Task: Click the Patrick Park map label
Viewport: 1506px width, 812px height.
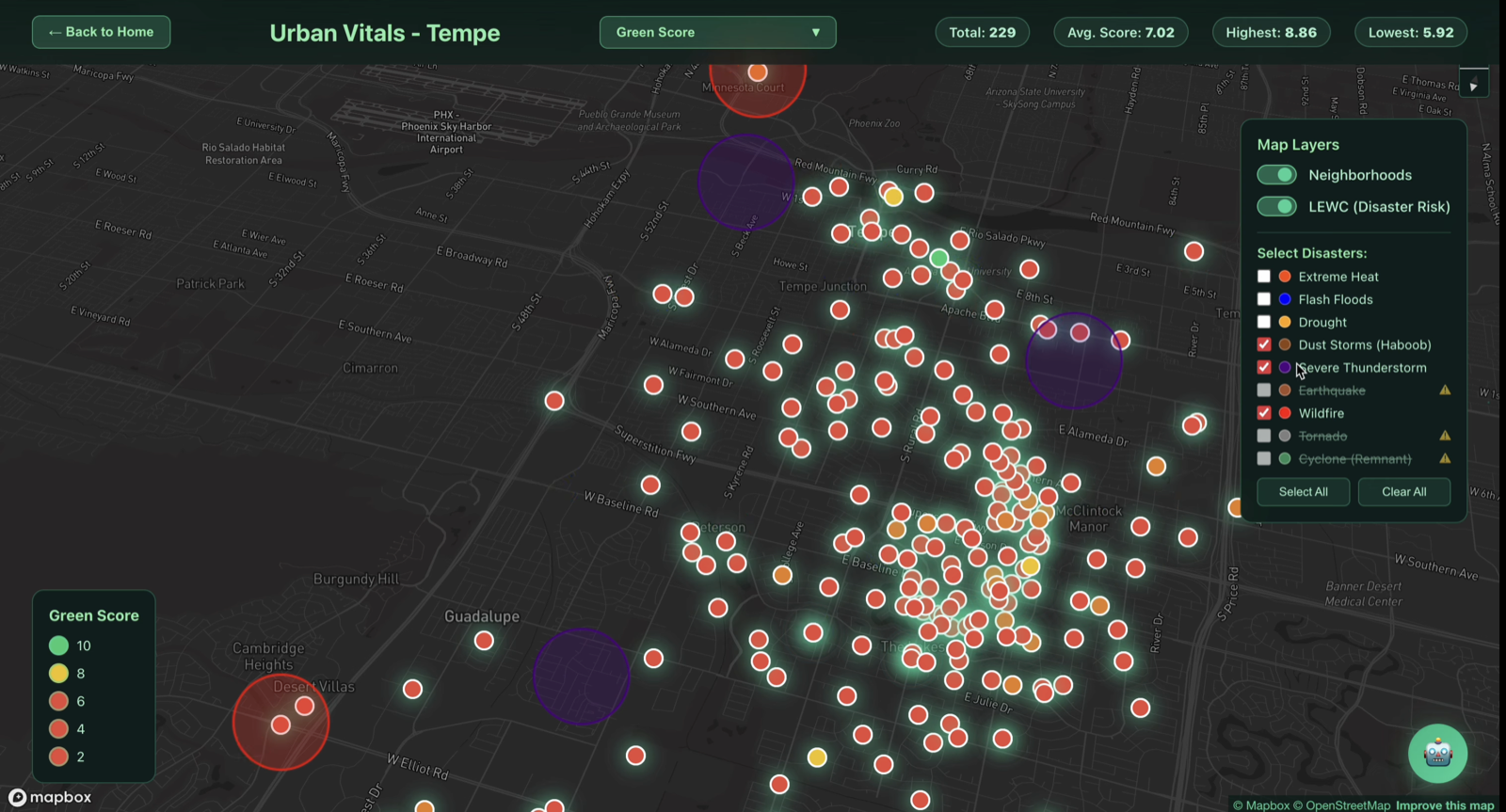Action: 210,283
